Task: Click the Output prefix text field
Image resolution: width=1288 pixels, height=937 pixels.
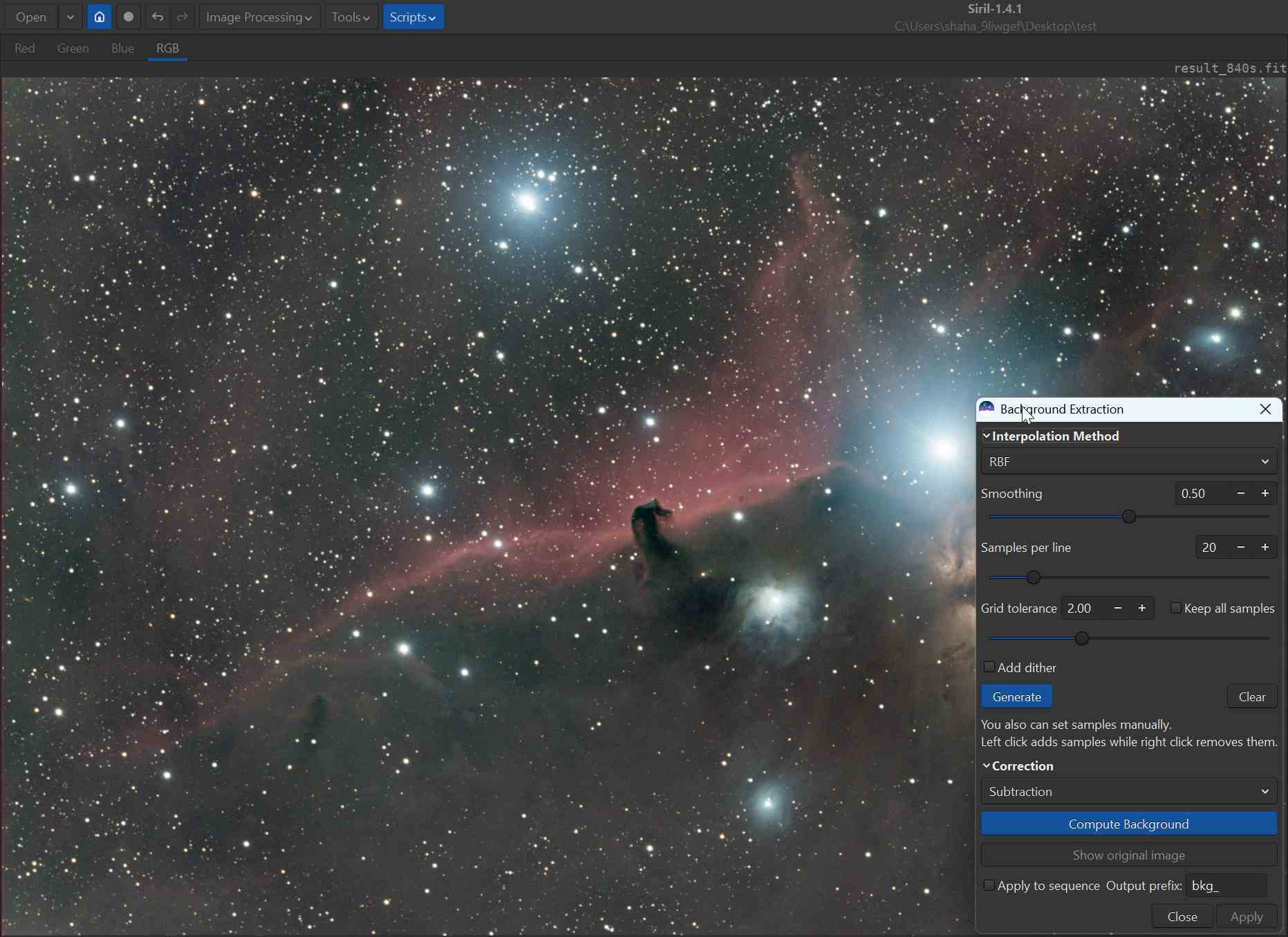Action: pos(1225,886)
